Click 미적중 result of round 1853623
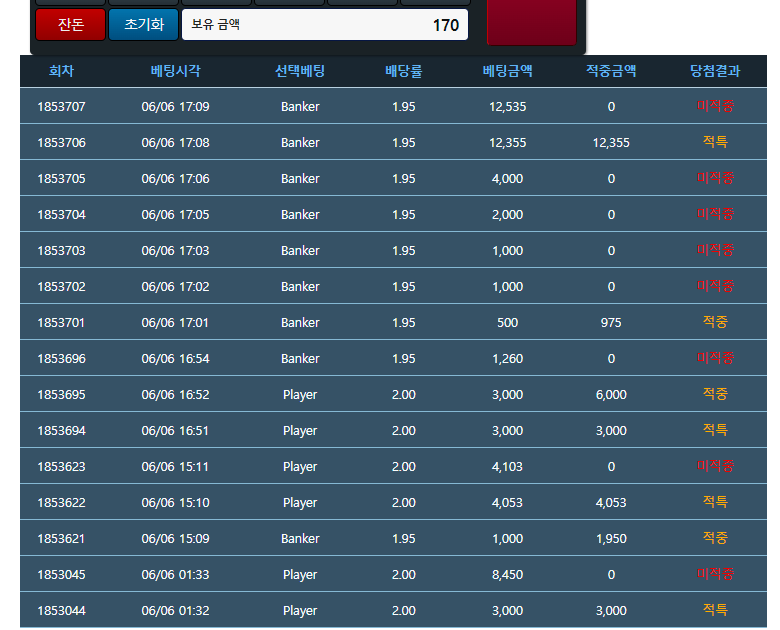Image resolution: width=780 pixels, height=630 pixels. tap(715, 466)
